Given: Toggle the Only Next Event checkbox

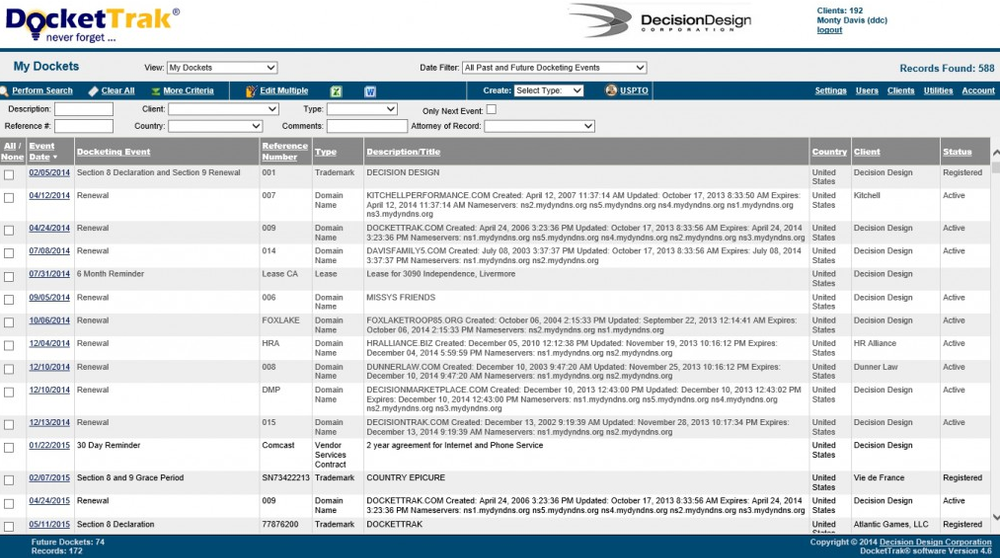Looking at the screenshot, I should point(491,110).
